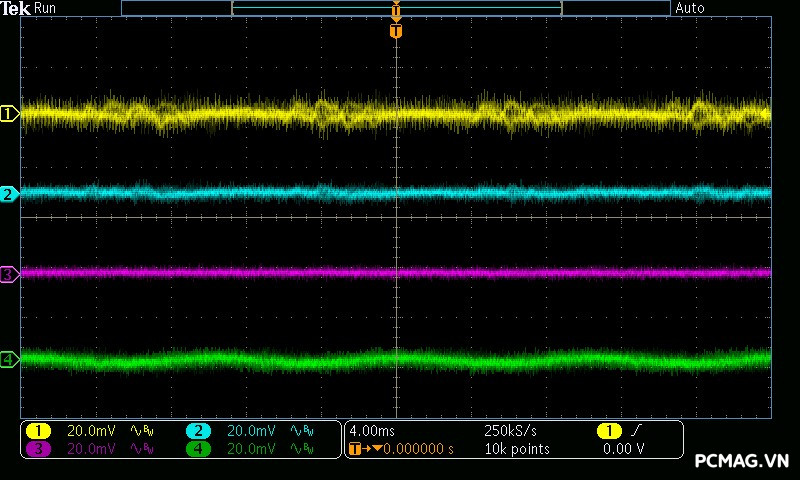Click the Run status label
Viewport: 800px width, 480px height.
46,8
